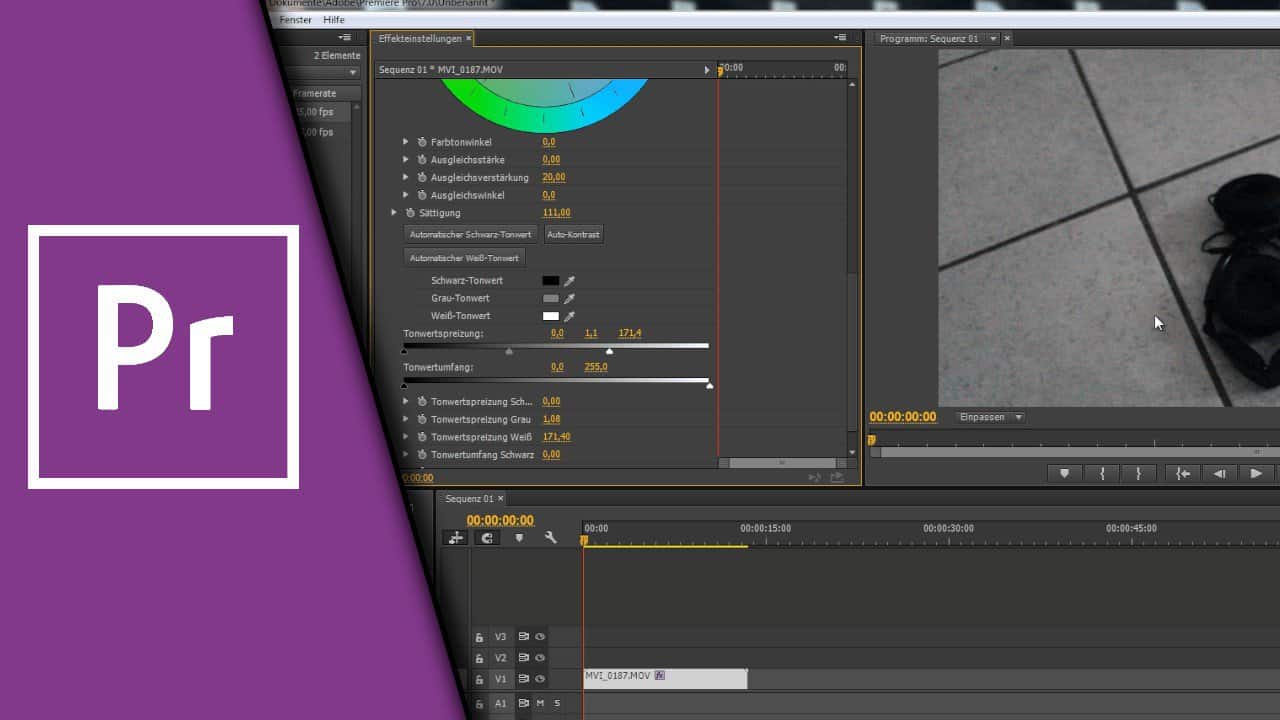Toggle sync lock on track A1
This screenshot has height=720, width=1280.
523,703
